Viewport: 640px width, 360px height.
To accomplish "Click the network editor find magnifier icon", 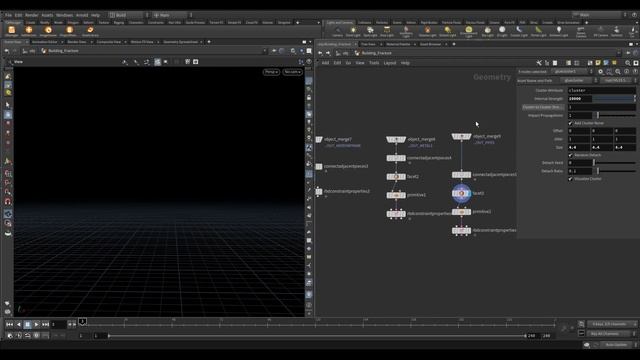I will [x=627, y=63].
